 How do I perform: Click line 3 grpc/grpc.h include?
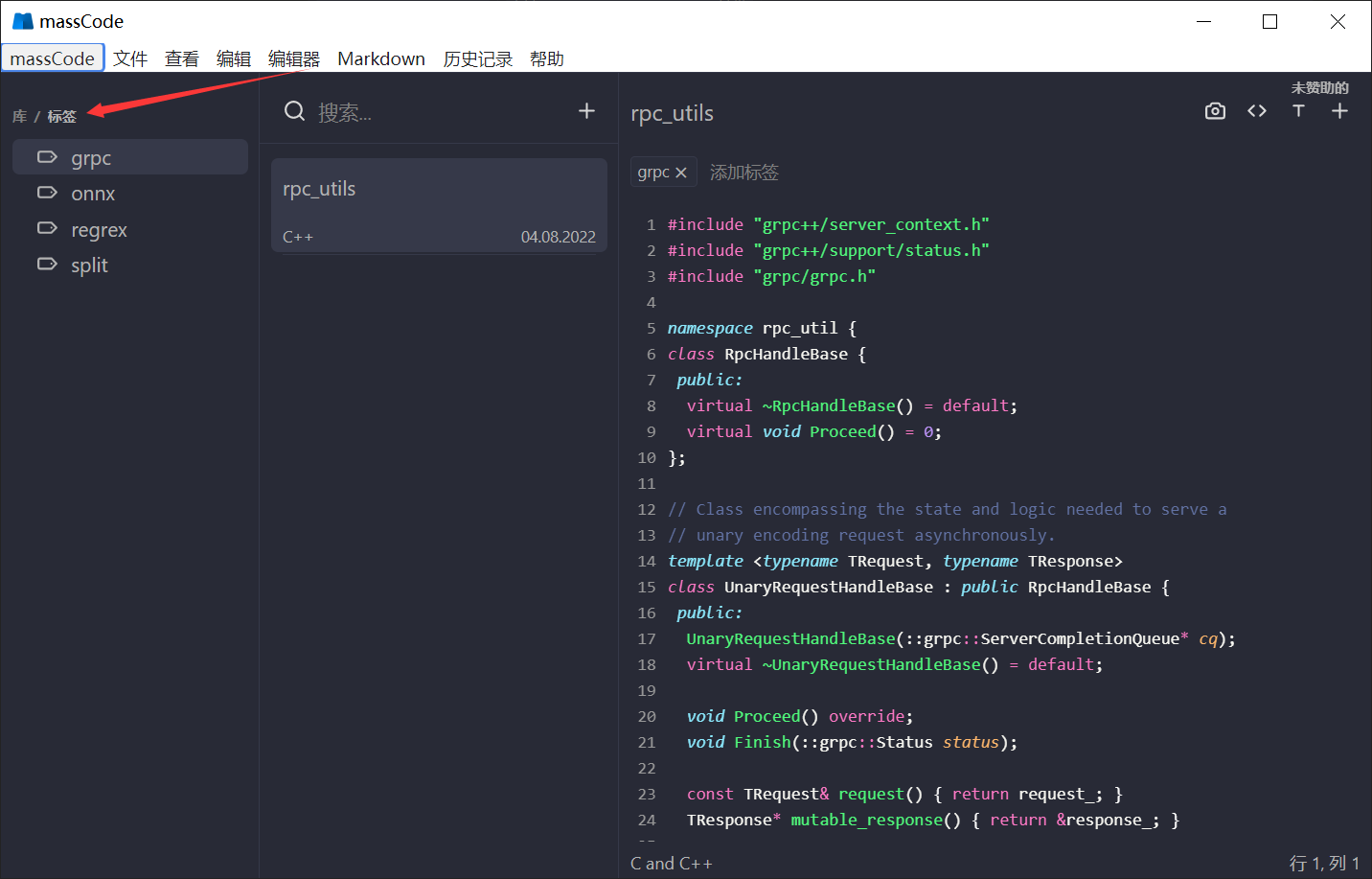click(x=771, y=276)
